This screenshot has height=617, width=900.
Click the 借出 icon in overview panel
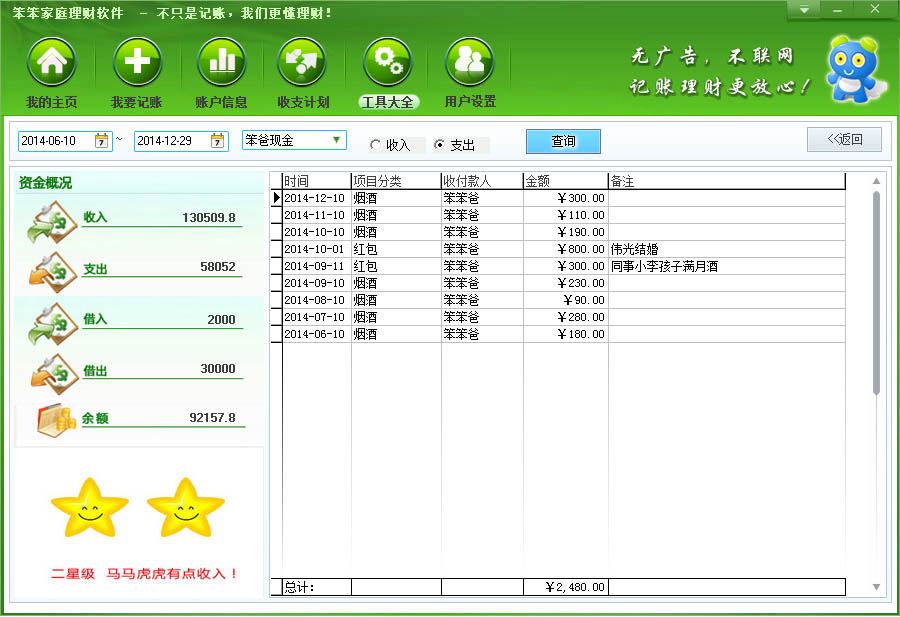51,371
